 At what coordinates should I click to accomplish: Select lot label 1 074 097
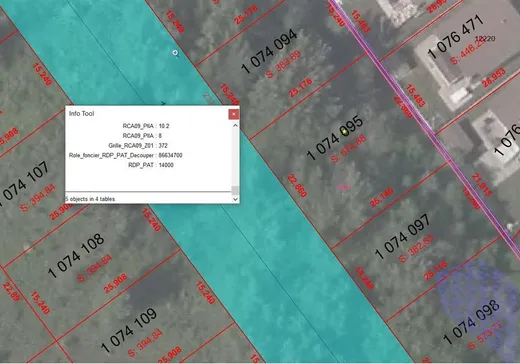point(403,237)
